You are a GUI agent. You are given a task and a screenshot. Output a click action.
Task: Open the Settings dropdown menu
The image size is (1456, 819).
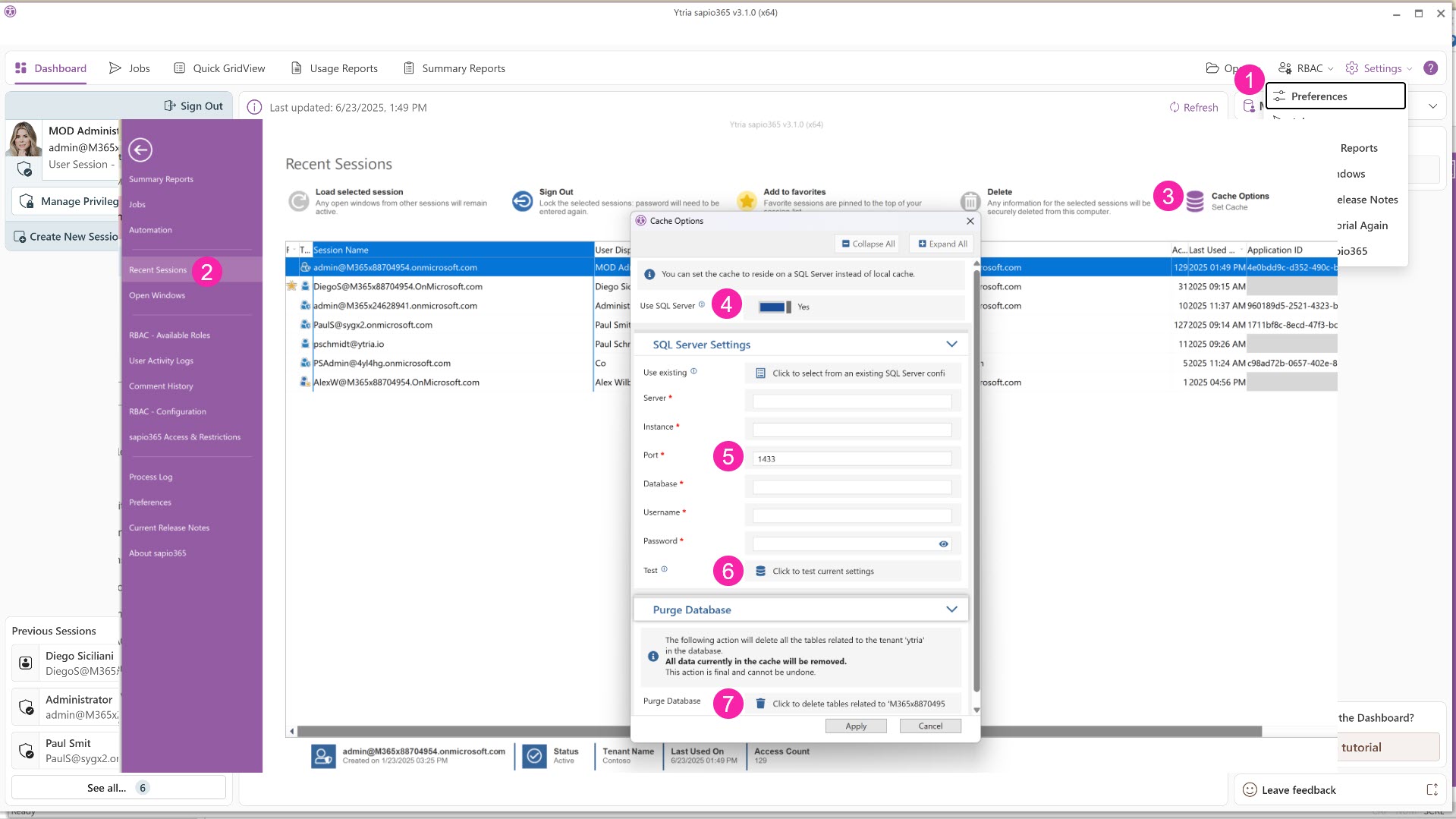point(1379,68)
